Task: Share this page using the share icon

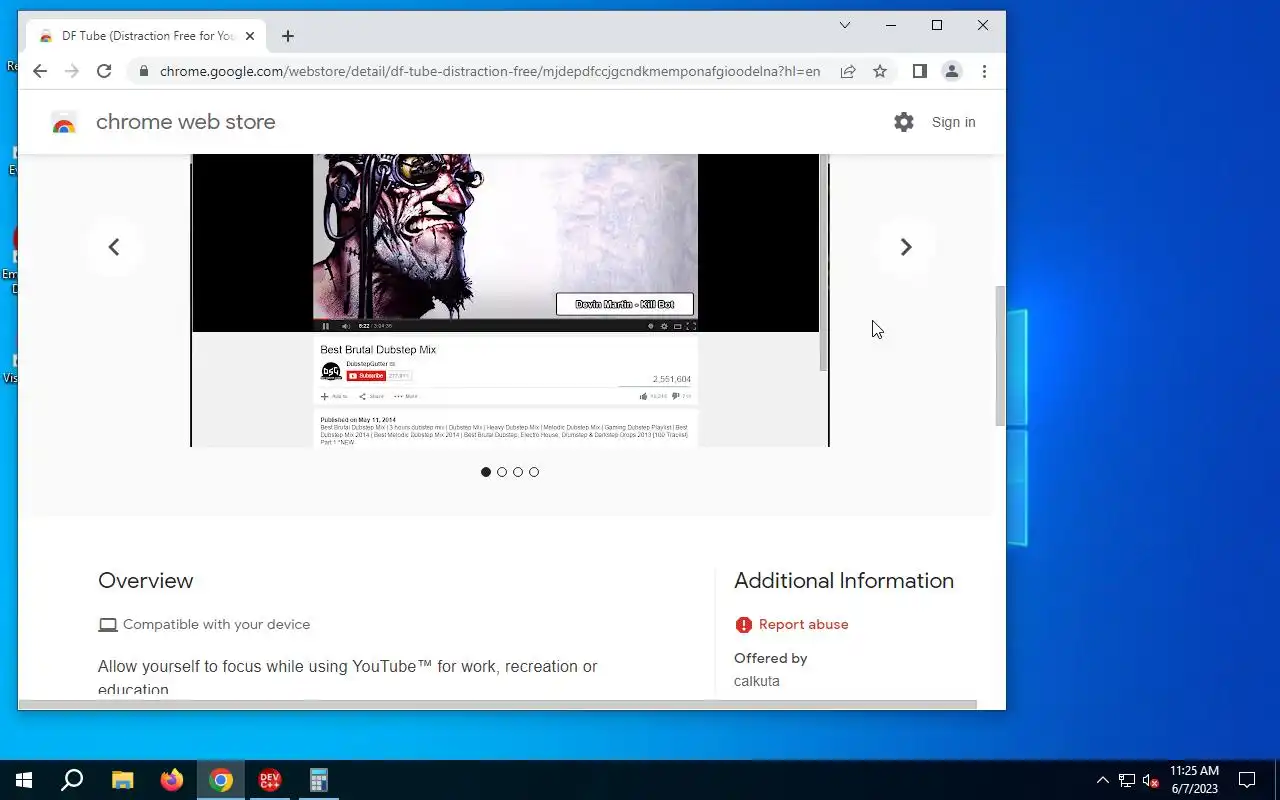Action: coord(848,71)
